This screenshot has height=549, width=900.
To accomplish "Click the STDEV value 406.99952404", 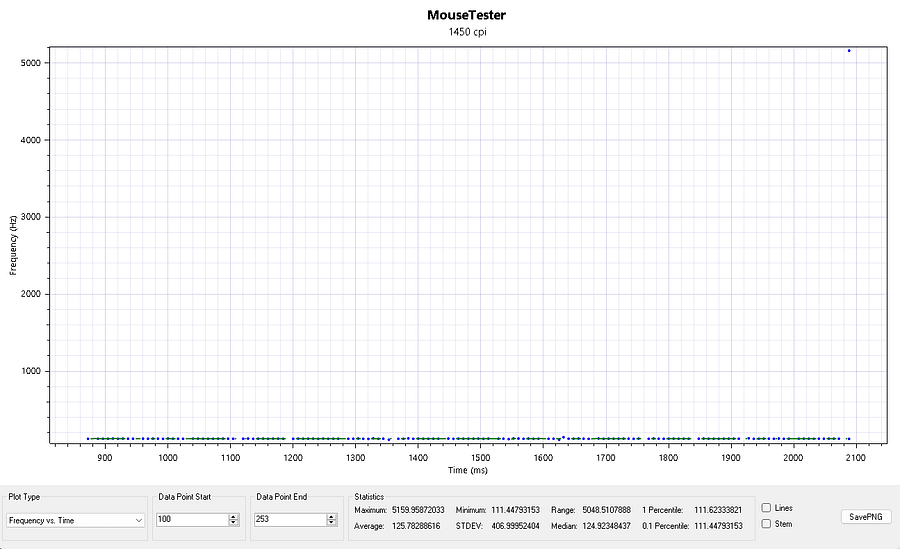I will click(515, 526).
